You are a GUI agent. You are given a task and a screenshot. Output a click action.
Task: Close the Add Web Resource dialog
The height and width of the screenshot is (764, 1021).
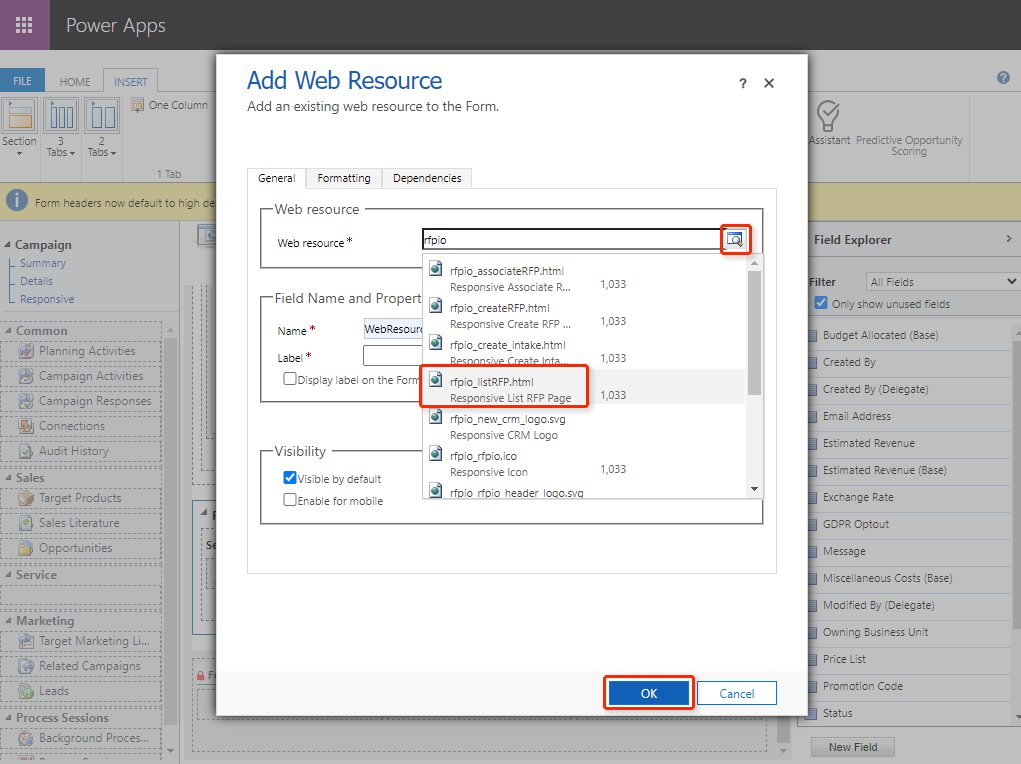769,83
